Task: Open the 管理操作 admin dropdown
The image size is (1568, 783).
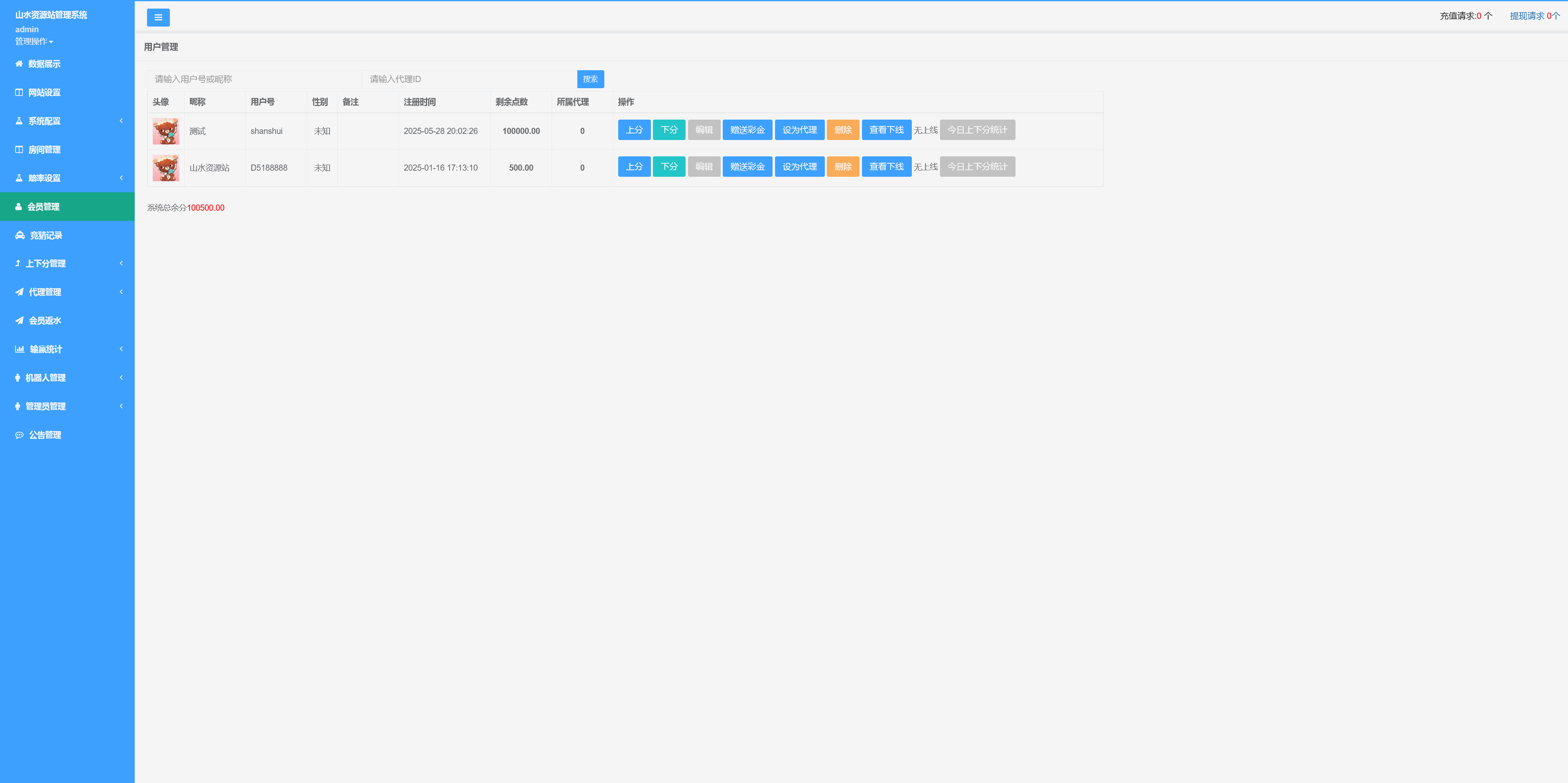Action: pyautogui.click(x=34, y=41)
